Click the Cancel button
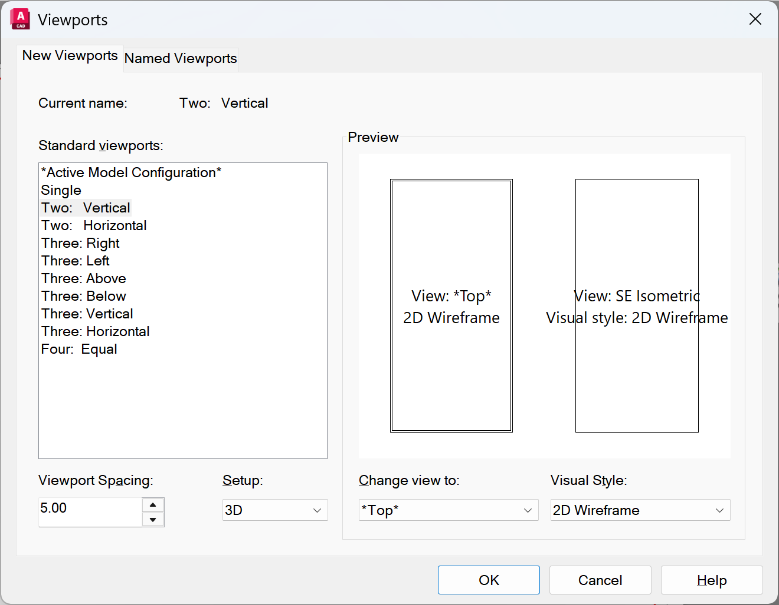The width and height of the screenshot is (779, 605). pos(600,580)
